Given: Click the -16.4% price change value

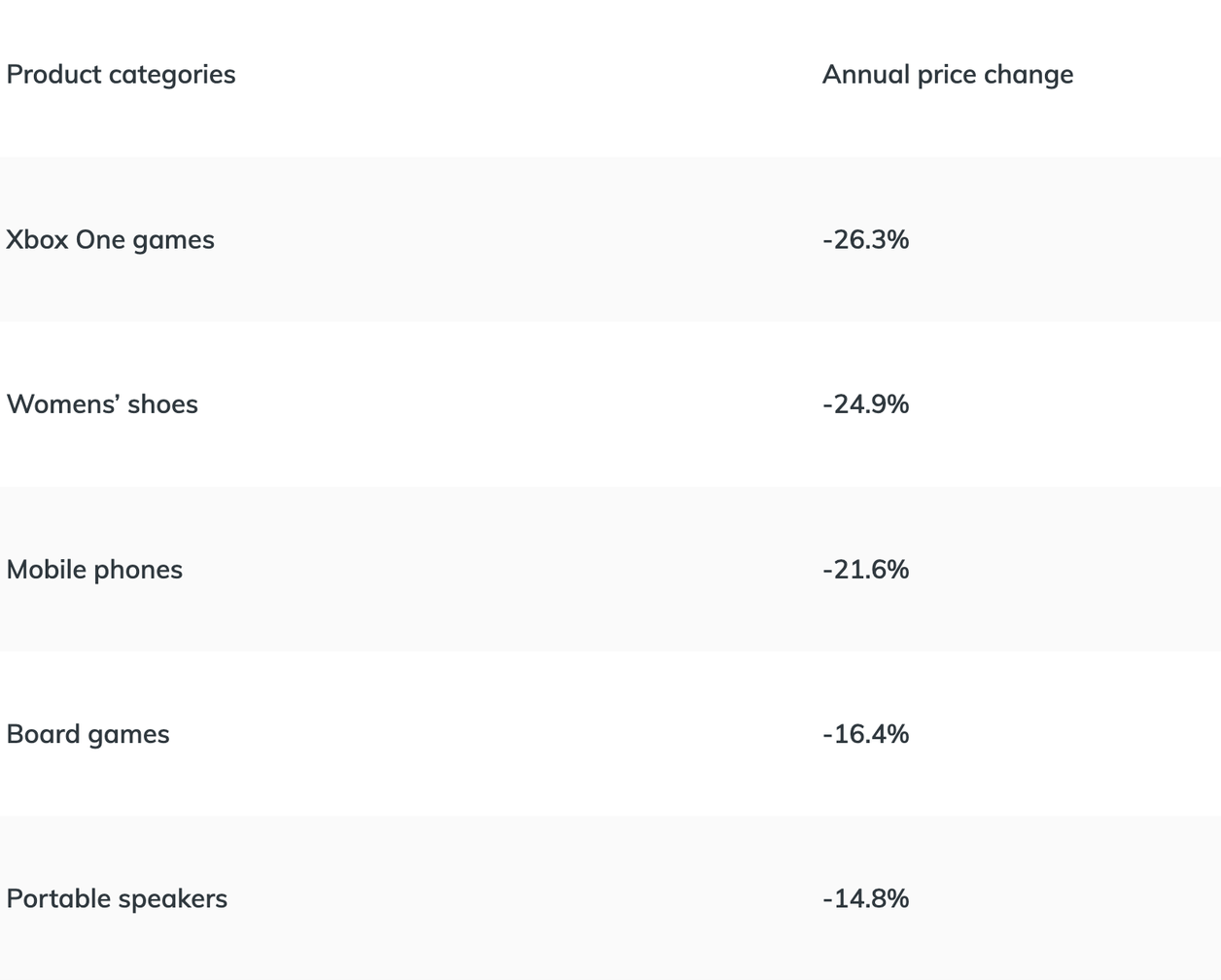Looking at the screenshot, I should point(865,734).
